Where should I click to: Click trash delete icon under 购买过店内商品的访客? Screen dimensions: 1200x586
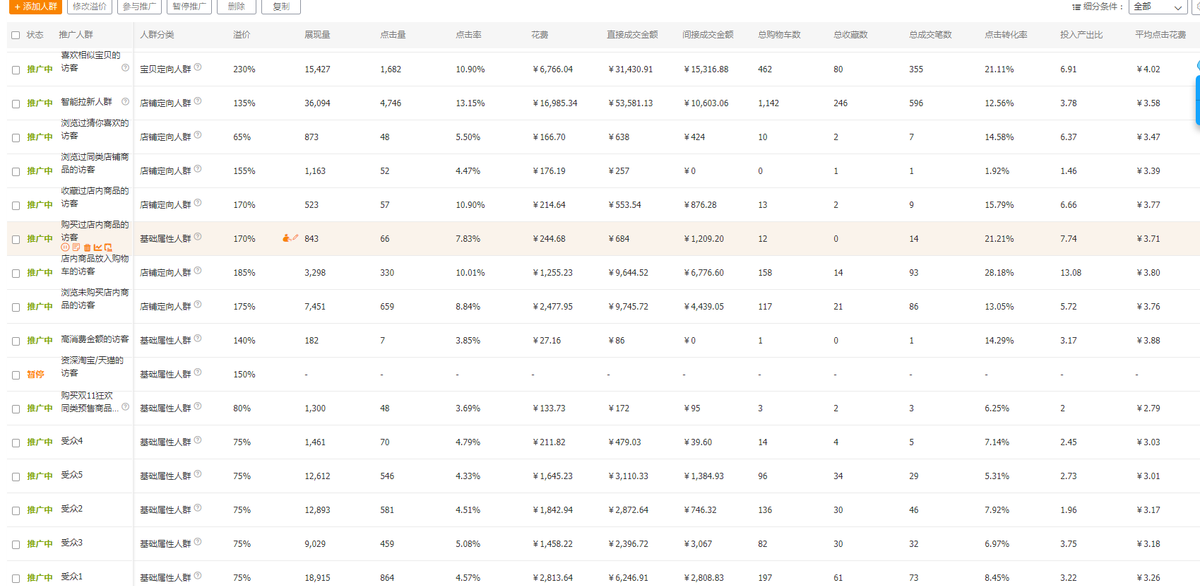point(87,247)
